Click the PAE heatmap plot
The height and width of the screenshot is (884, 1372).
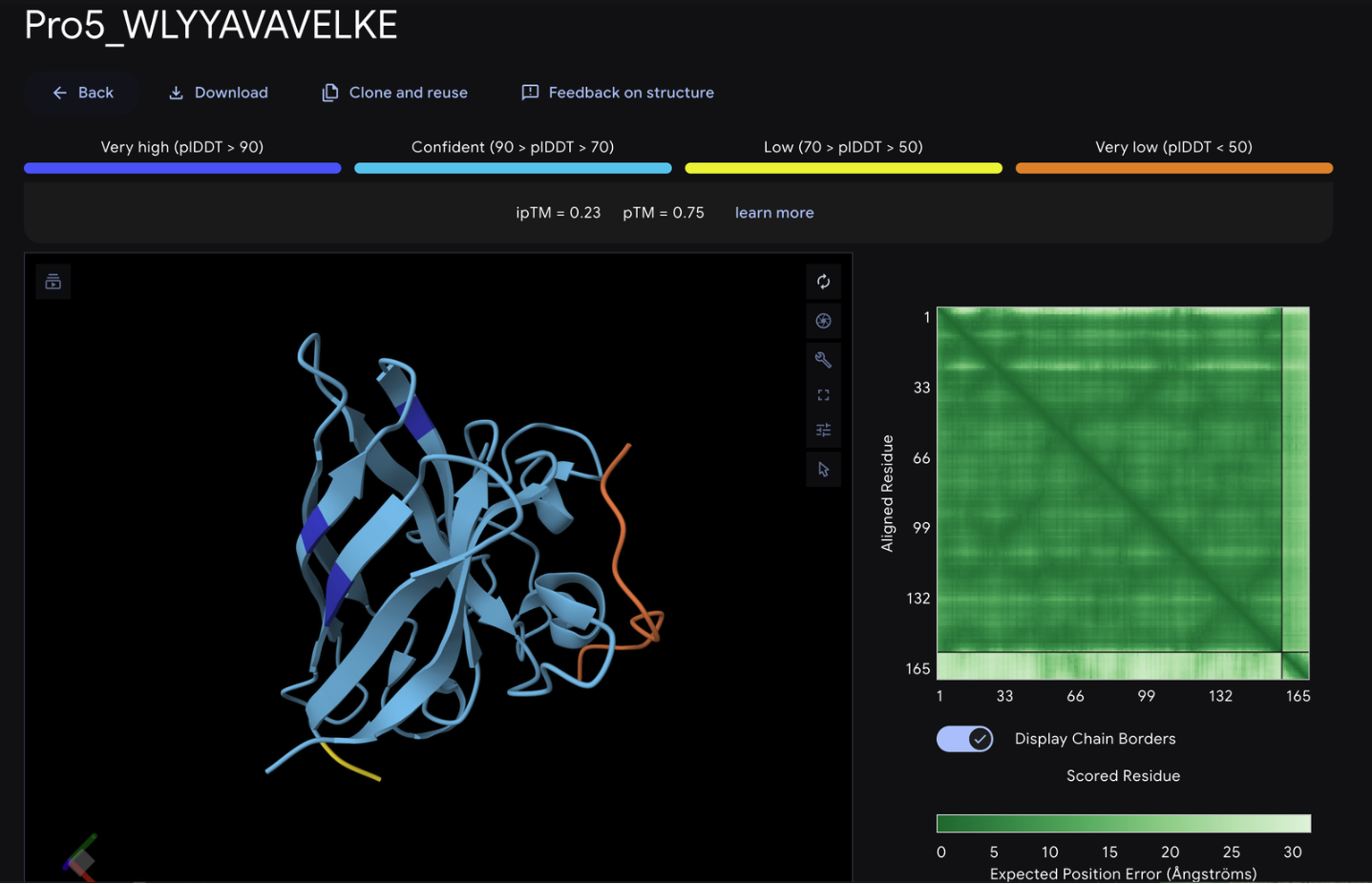coord(1123,493)
